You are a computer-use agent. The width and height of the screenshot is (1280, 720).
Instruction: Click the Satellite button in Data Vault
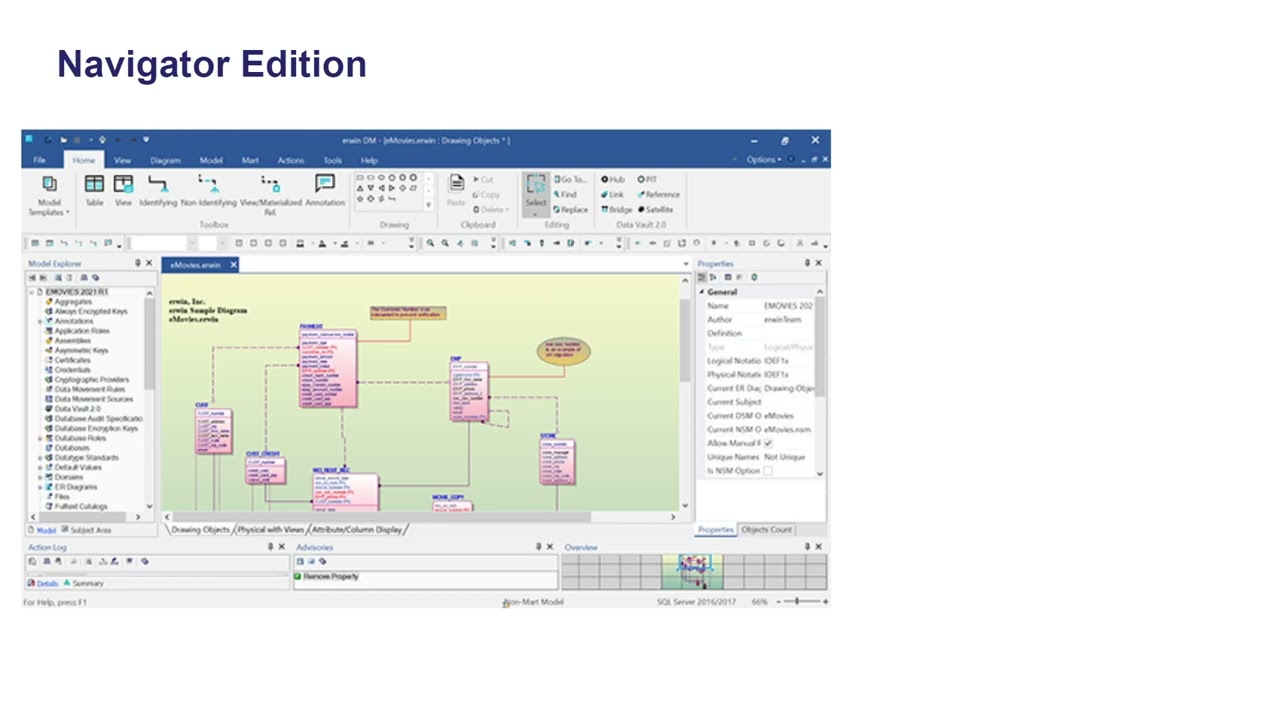click(656, 210)
